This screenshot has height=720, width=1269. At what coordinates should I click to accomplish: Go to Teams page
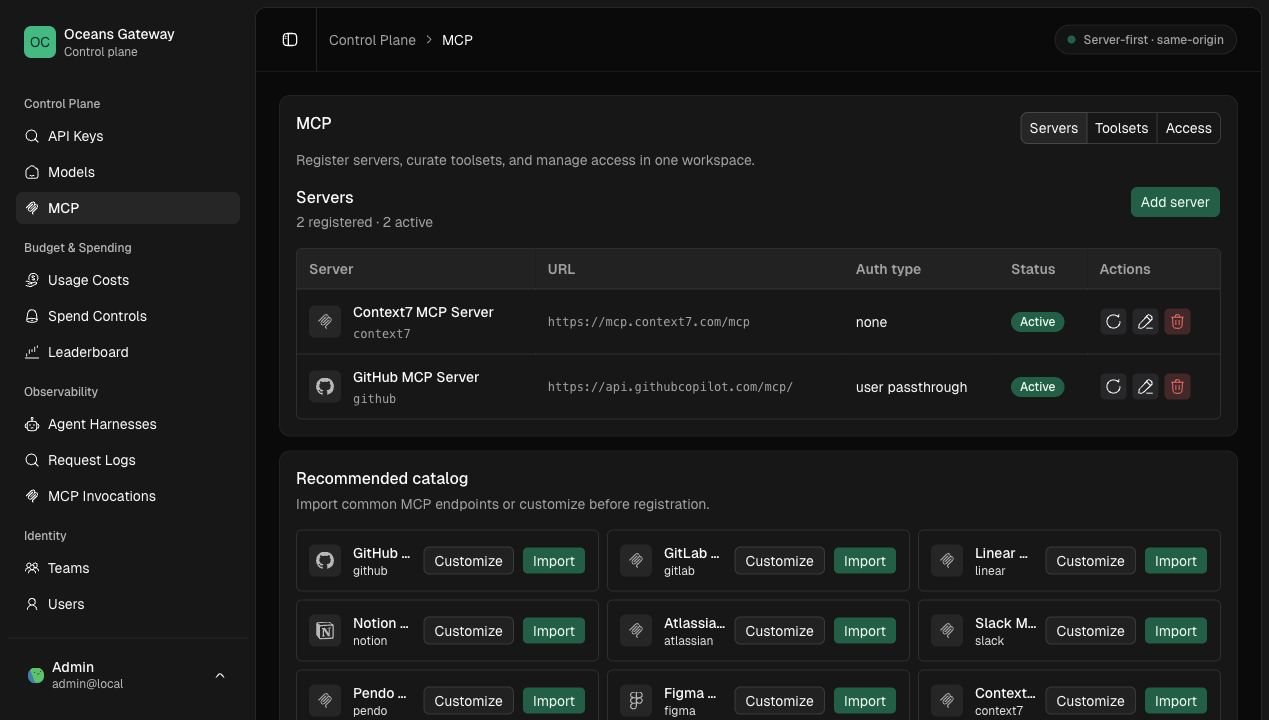point(128,568)
